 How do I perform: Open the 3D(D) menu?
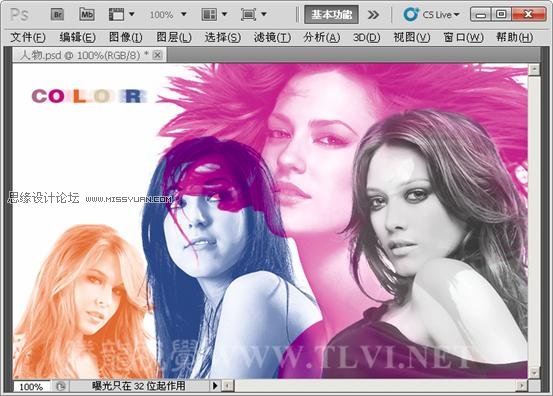pyautogui.click(x=366, y=37)
